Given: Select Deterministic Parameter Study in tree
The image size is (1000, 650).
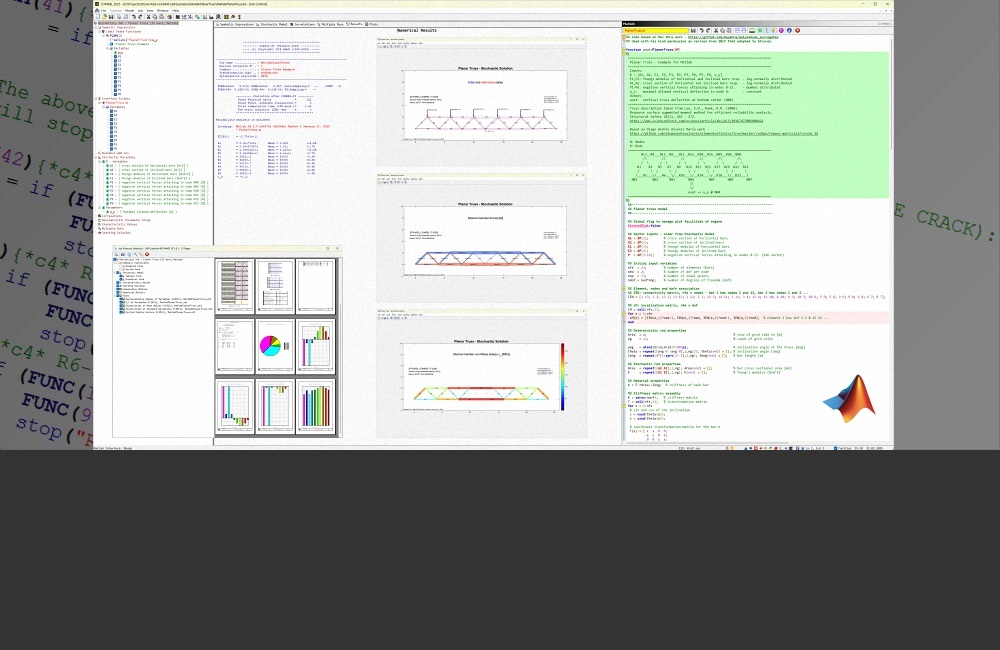Looking at the screenshot, I should click(126, 220).
